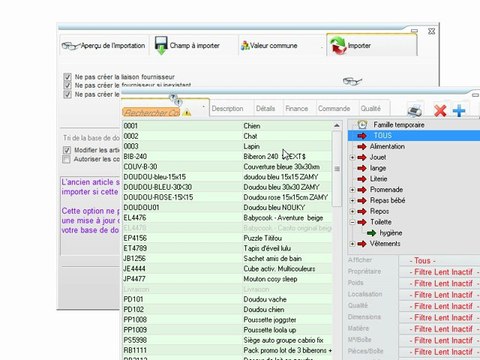Screen dimensions: 480x360
Task: Expand the Repos family node
Action: pos(352,211)
